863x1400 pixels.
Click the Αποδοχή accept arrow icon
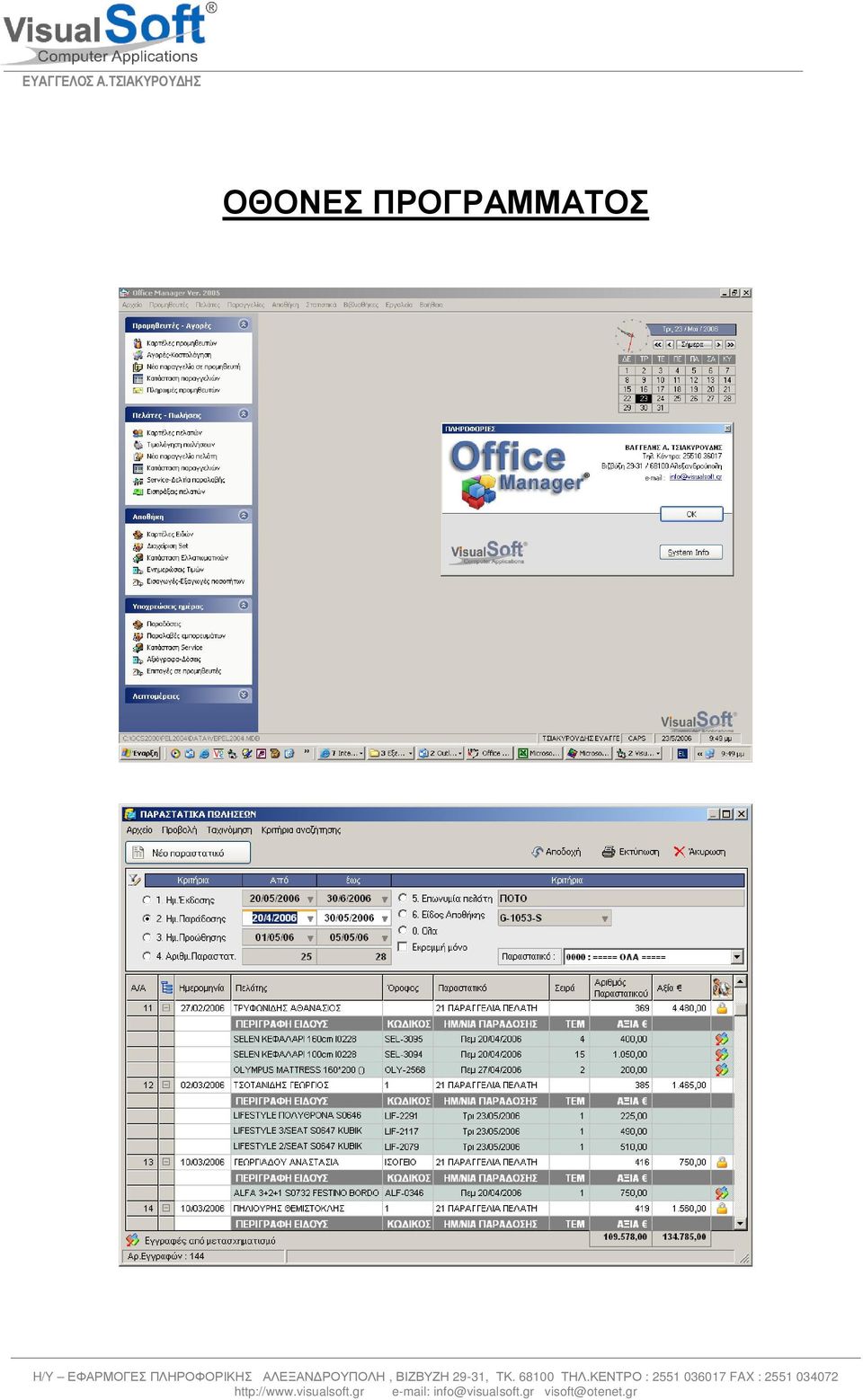[x=538, y=852]
